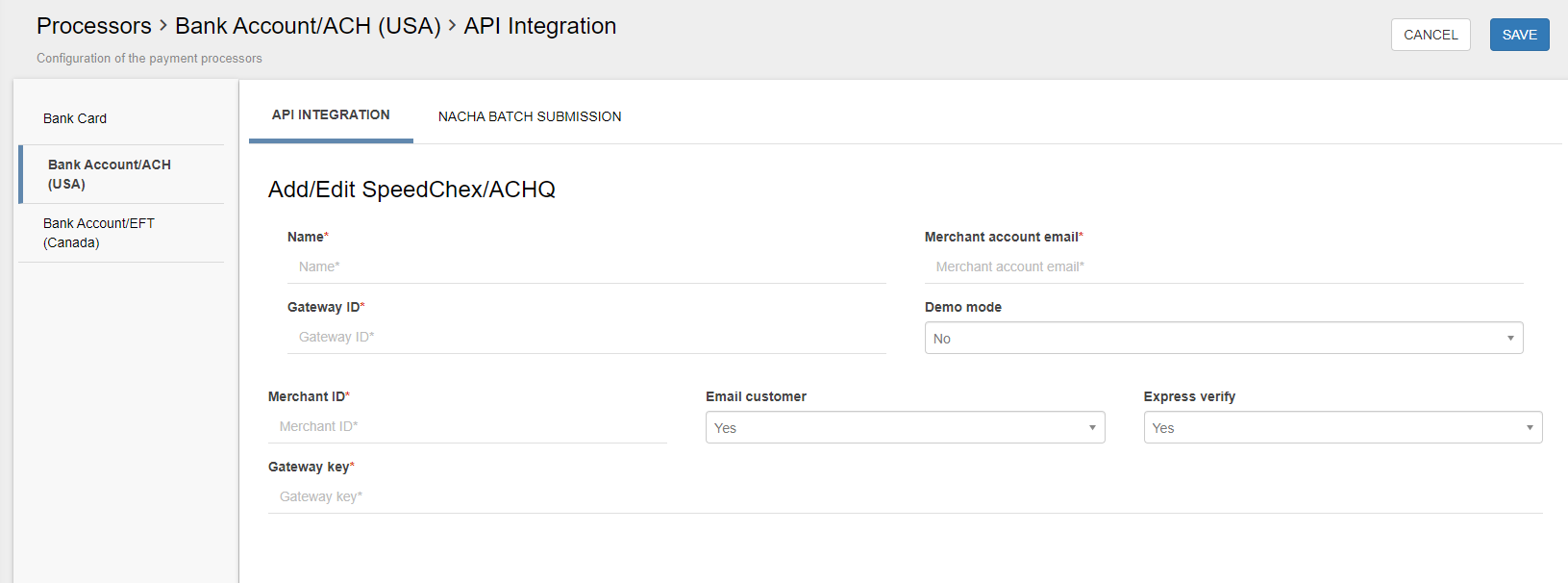Screen dimensions: 1568x583
Task: Select Bank Card in sidebar
Action: click(x=121, y=118)
